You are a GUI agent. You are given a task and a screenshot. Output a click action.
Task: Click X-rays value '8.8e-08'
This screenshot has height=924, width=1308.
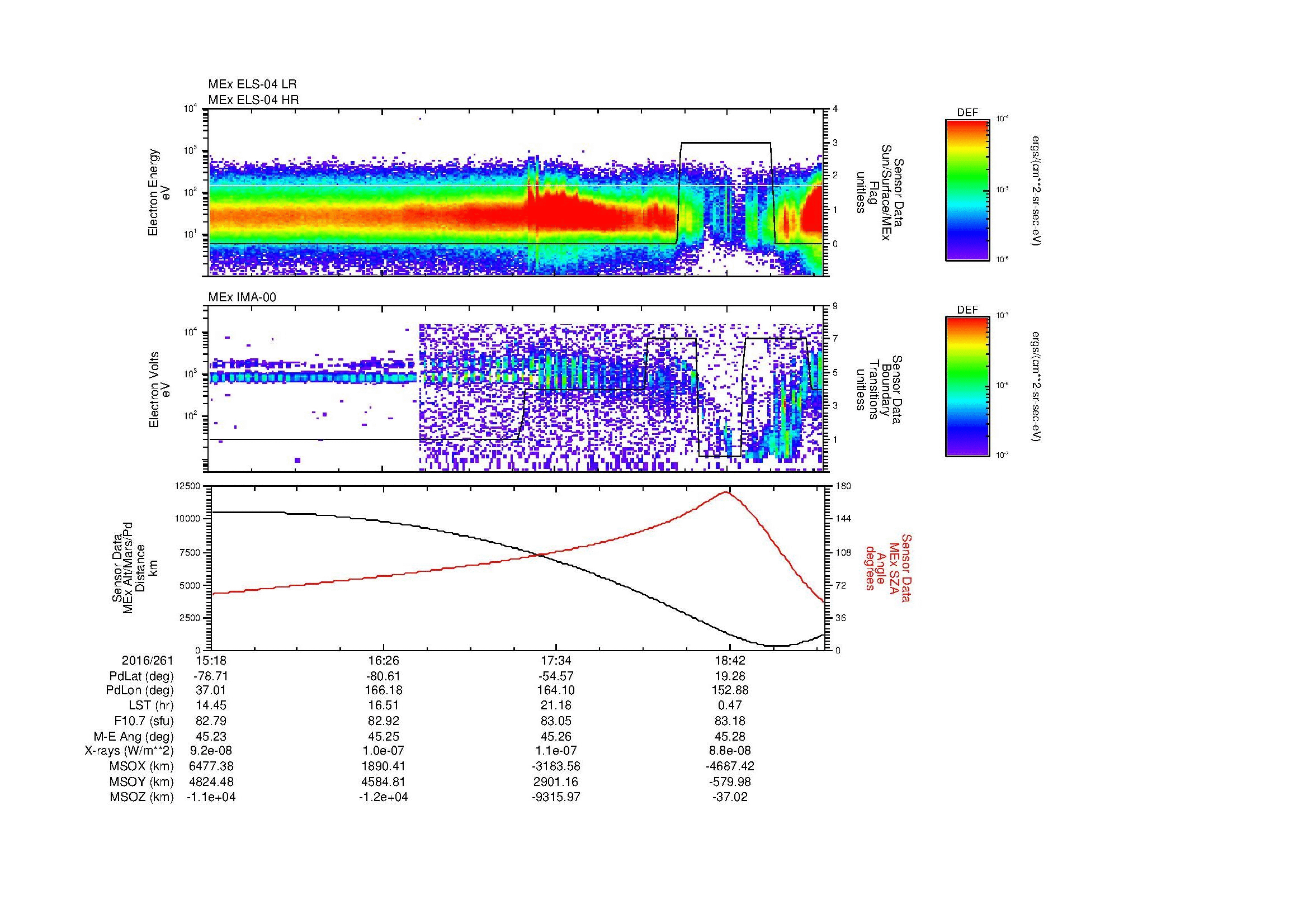coord(730,751)
